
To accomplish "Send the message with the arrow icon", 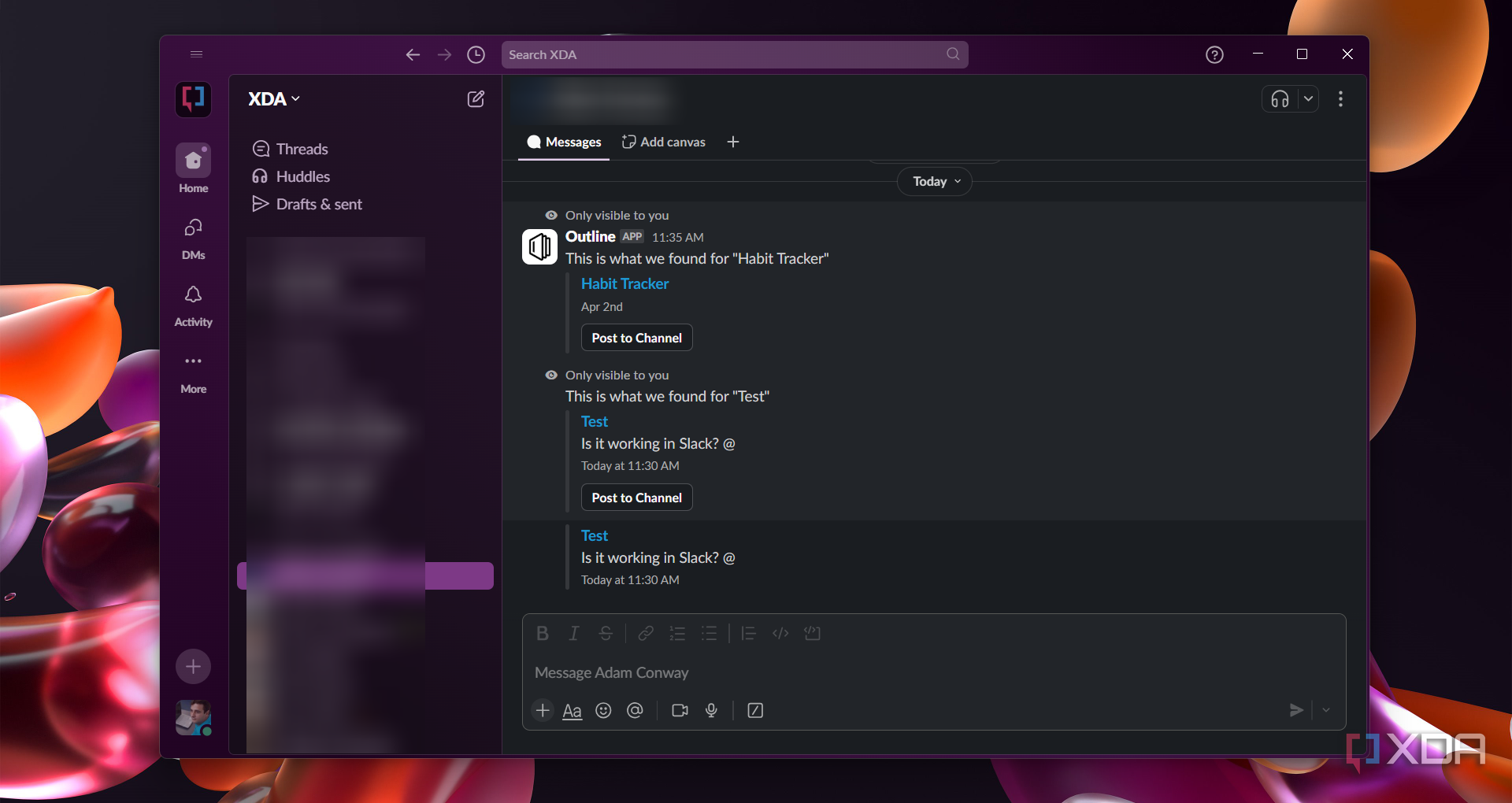I will 1295,710.
